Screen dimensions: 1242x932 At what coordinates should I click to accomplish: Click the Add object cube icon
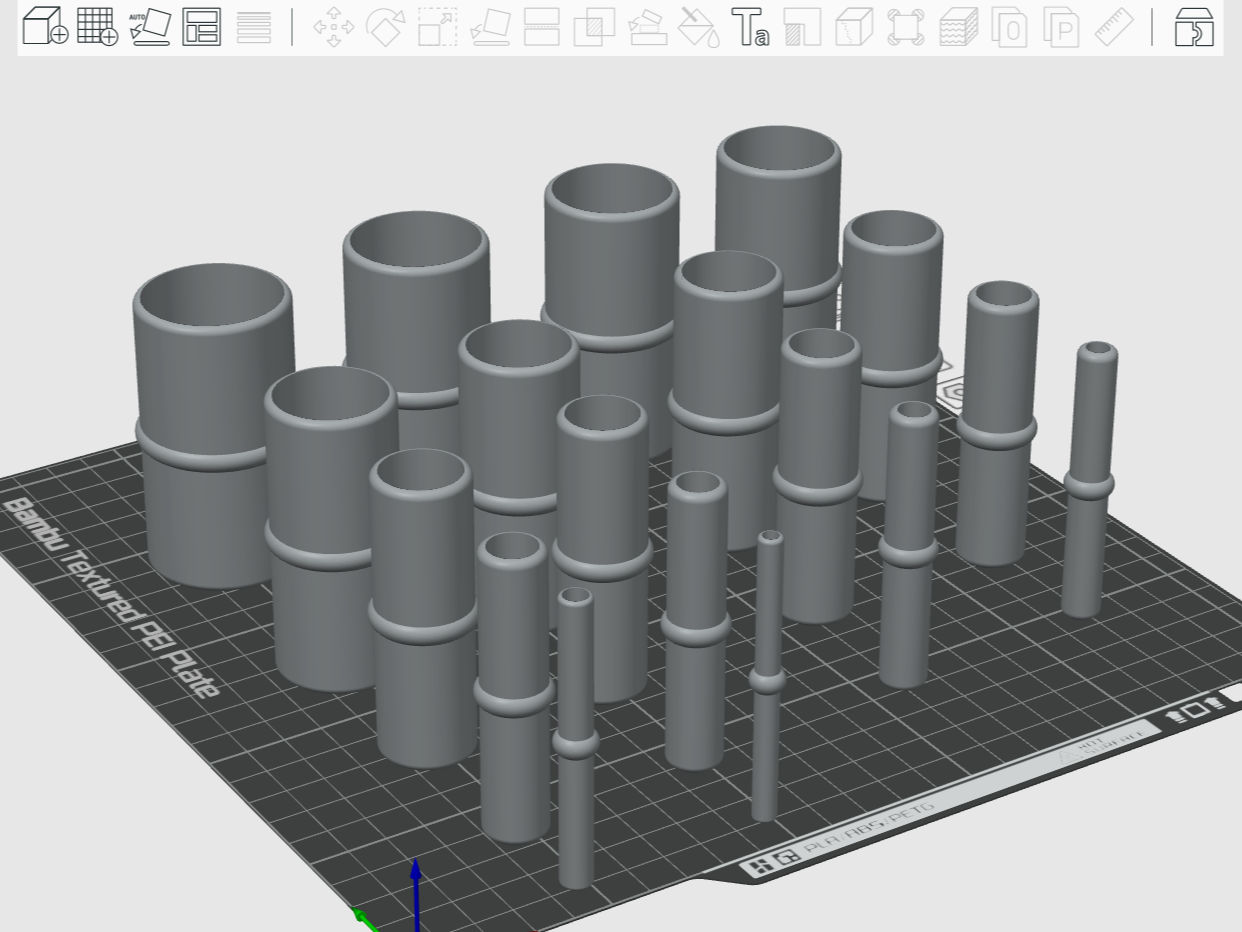(46, 27)
